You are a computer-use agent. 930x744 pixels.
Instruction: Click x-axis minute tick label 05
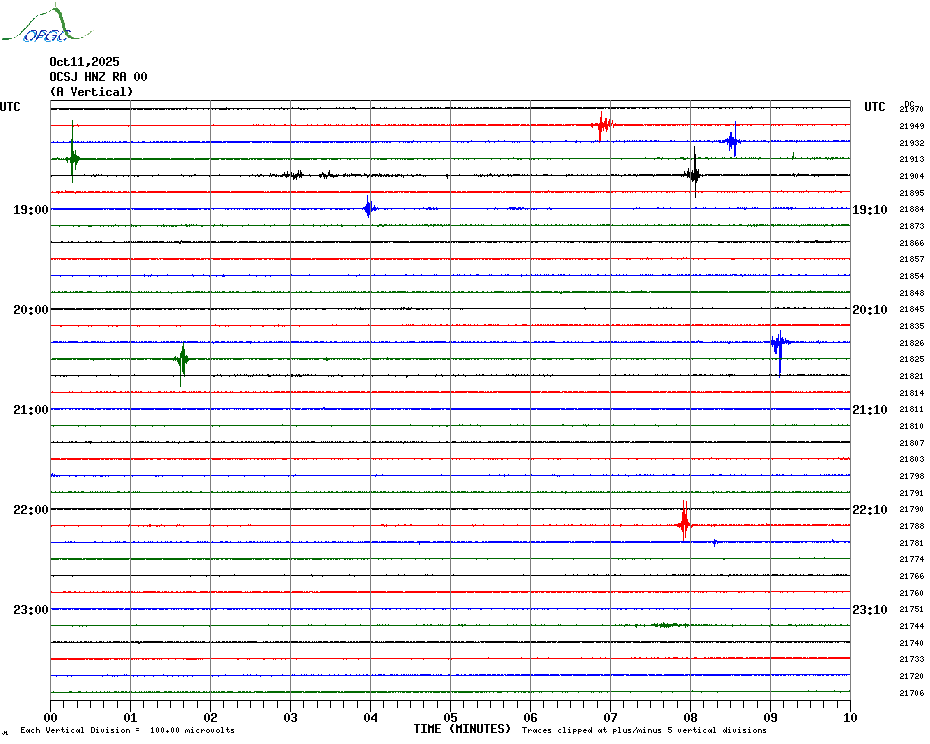450,718
